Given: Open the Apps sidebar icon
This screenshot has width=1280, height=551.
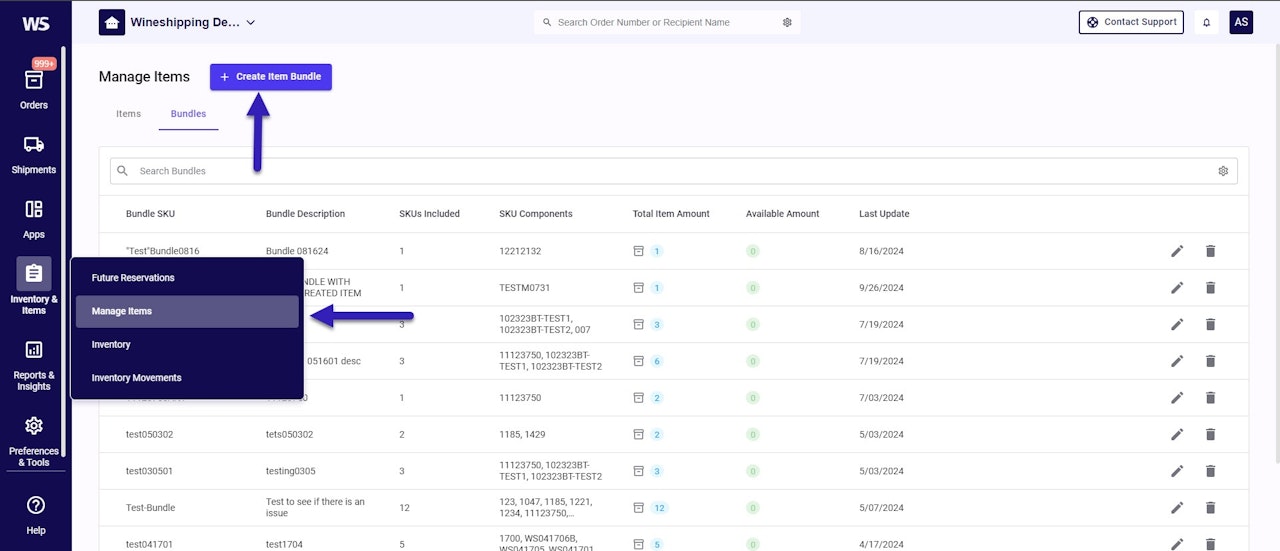Looking at the screenshot, I should tap(33, 218).
